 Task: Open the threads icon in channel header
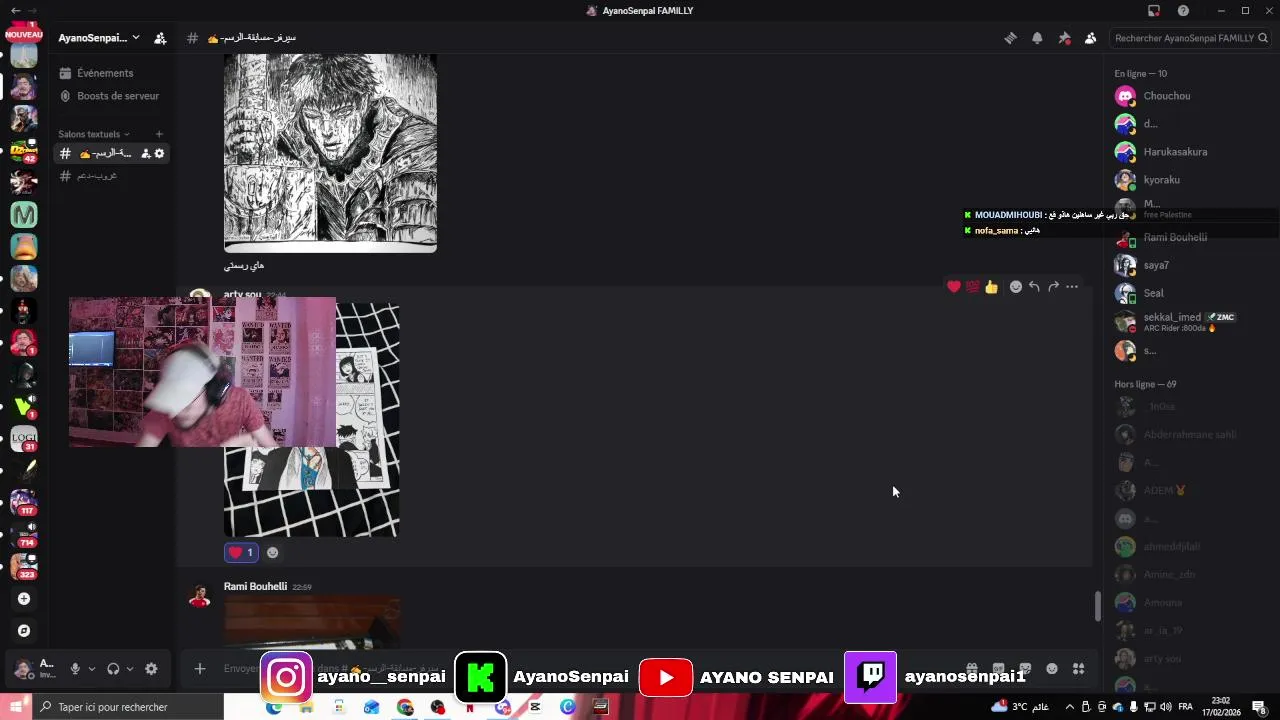click(x=1010, y=38)
